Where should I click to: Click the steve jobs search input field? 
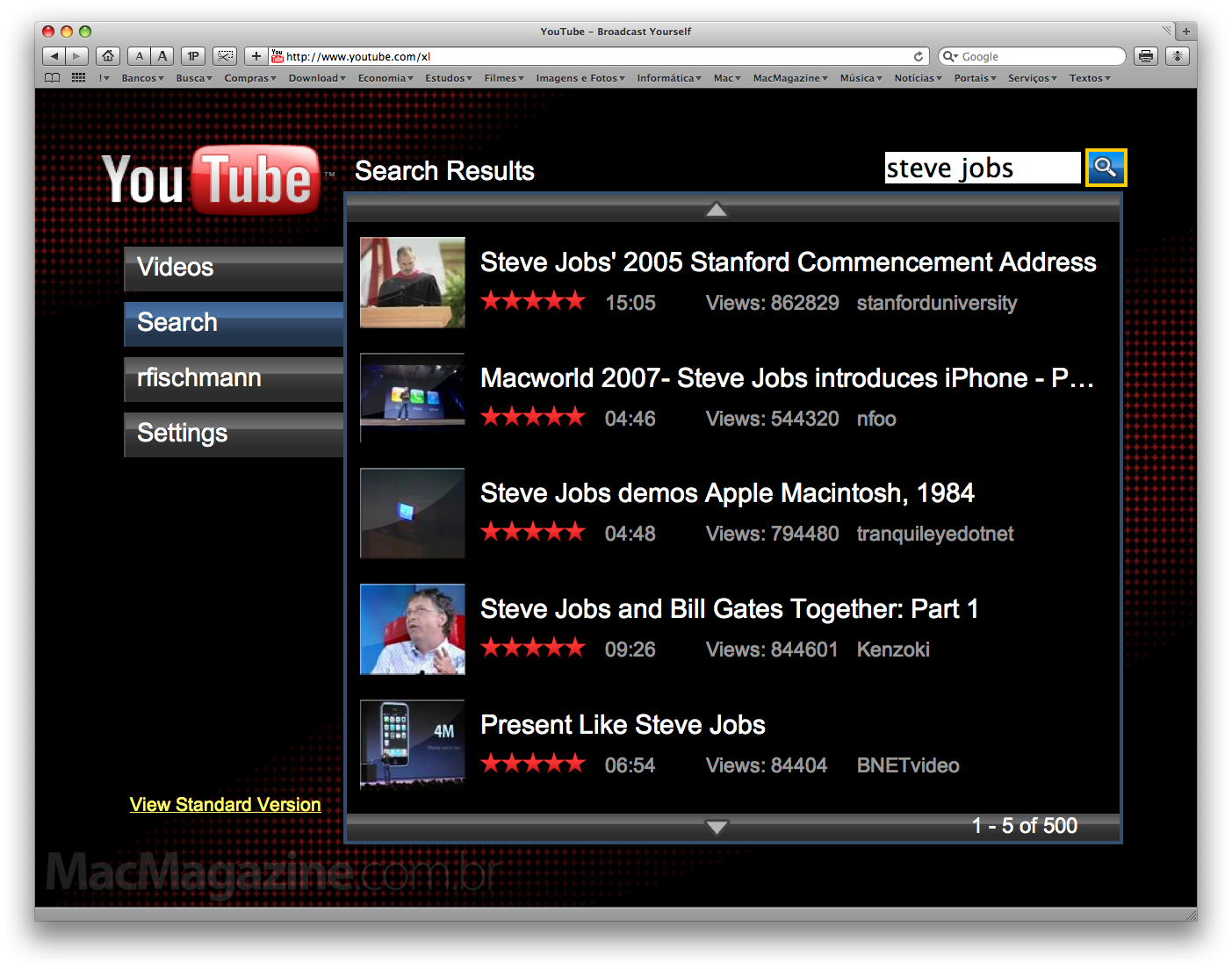pos(983,168)
